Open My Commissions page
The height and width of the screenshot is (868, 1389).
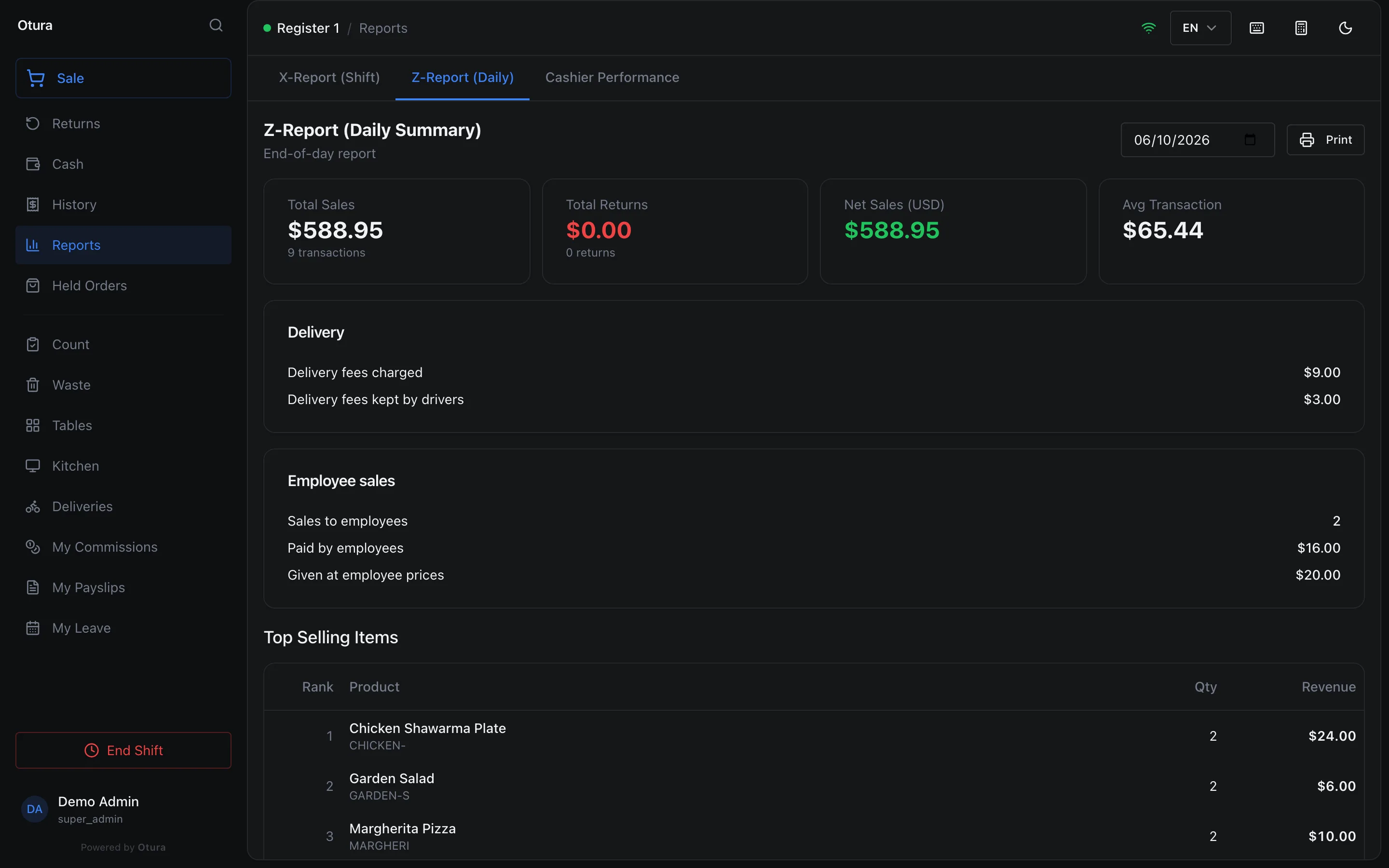coord(123,547)
